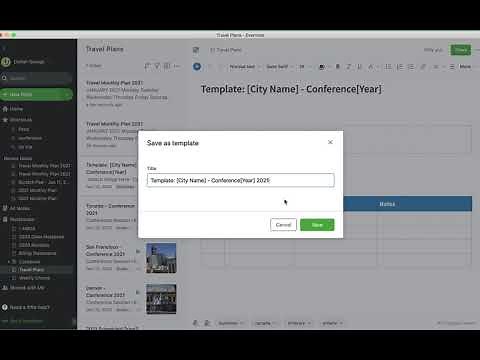The height and width of the screenshot is (360, 480).
Task: Insert a checklist
Action: (411, 67)
